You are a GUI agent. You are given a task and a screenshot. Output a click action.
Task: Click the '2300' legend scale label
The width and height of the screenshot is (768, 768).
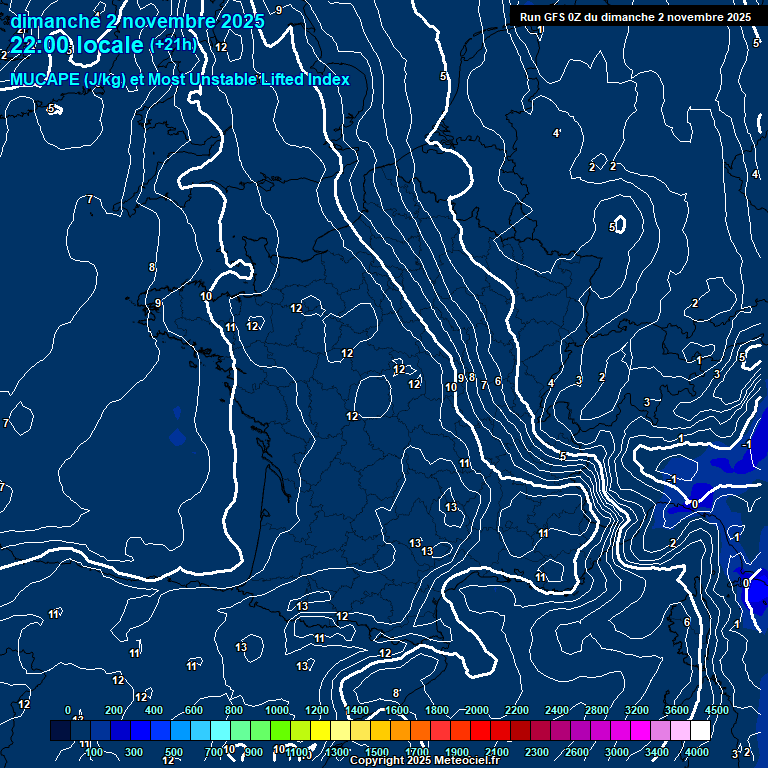point(537,752)
